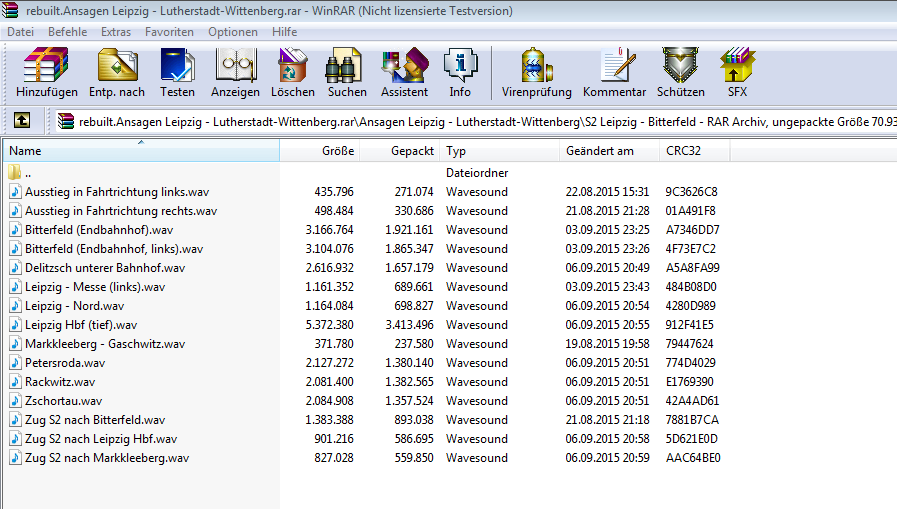
Task: Select Zug S2 nach Leipzig Hbf.wav
Action: click(101, 439)
